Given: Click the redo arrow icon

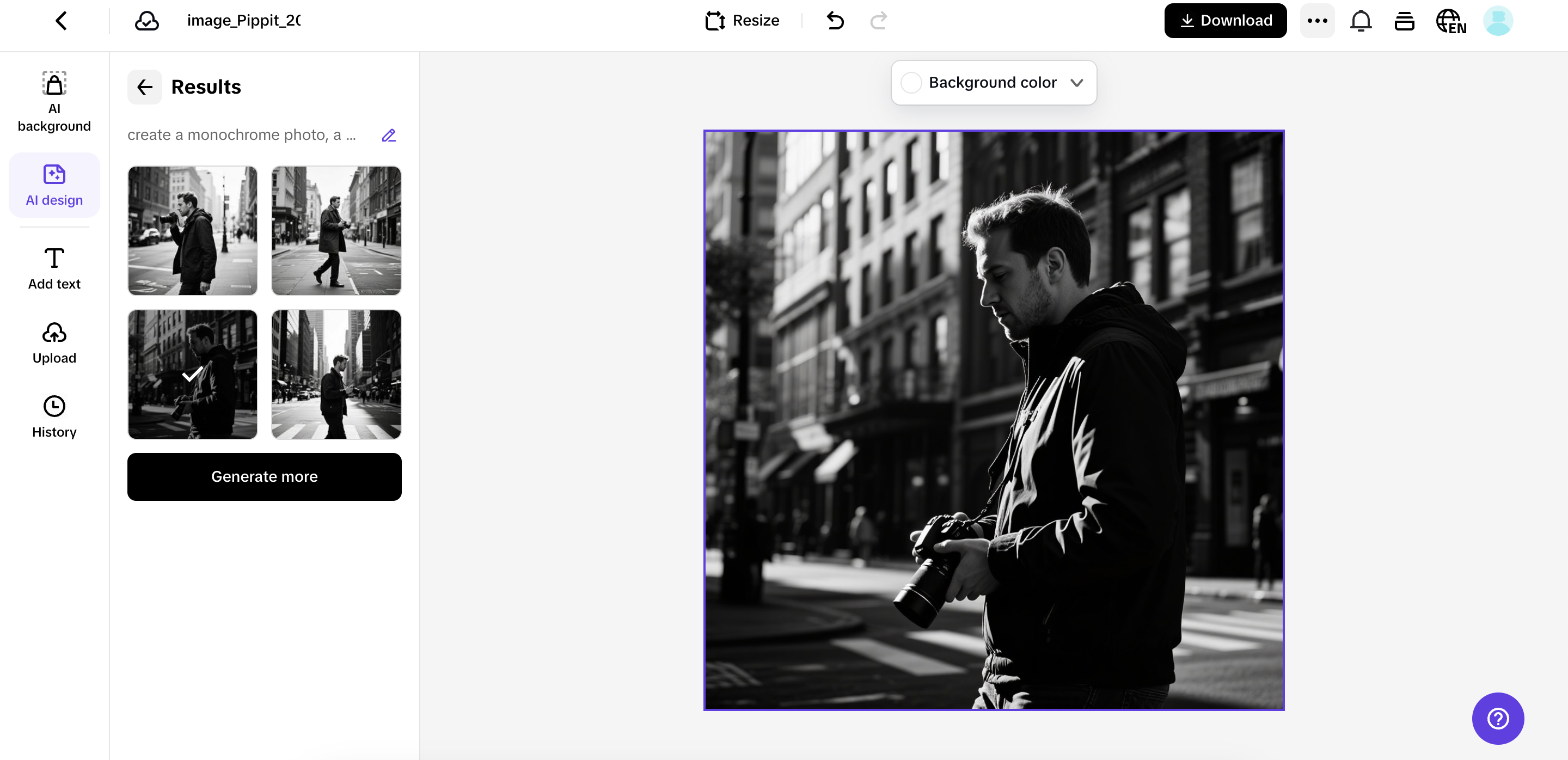Looking at the screenshot, I should pyautogui.click(x=878, y=21).
